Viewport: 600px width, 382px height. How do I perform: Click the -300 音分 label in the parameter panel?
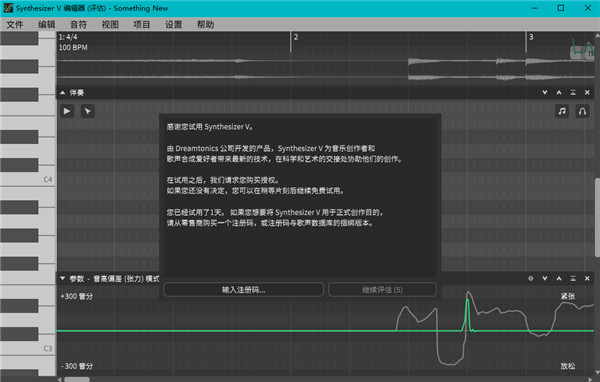tap(77, 366)
